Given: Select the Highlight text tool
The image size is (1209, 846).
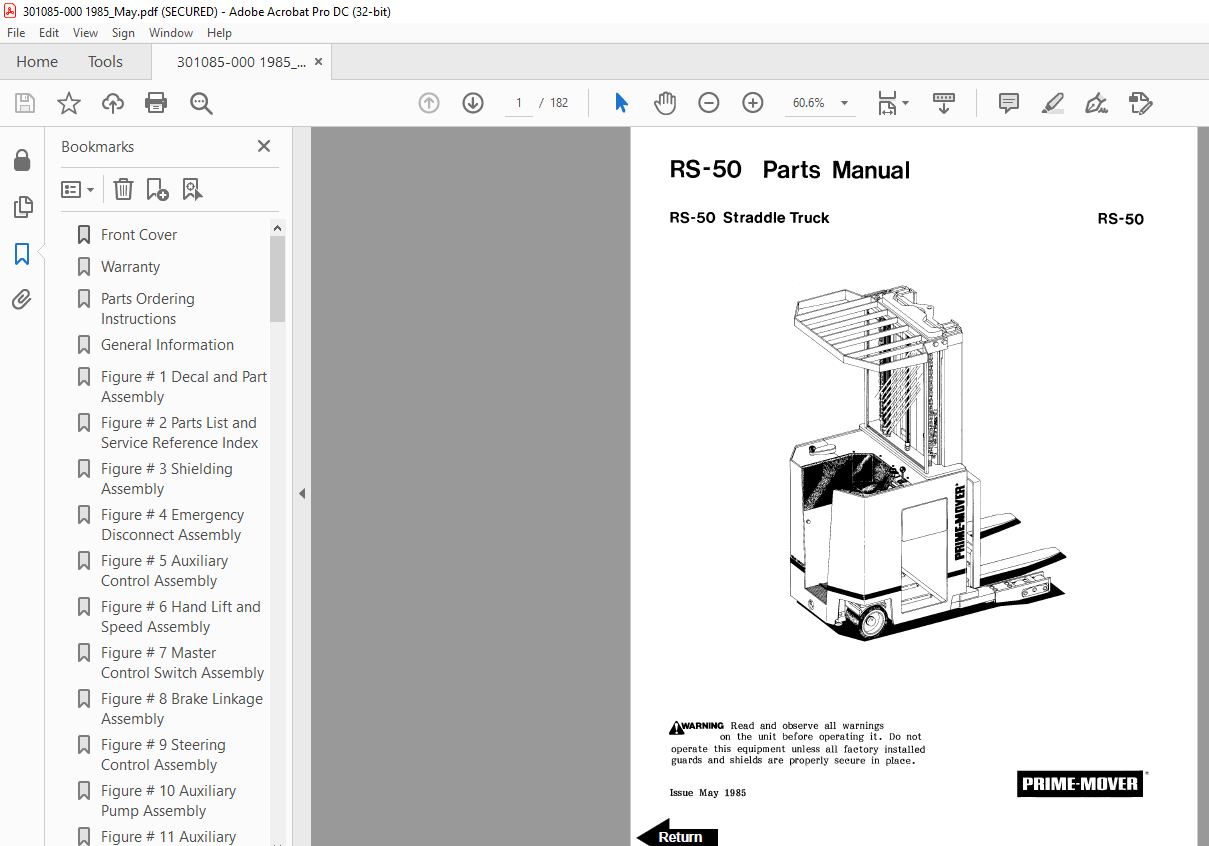Looking at the screenshot, I should pos(1052,103).
